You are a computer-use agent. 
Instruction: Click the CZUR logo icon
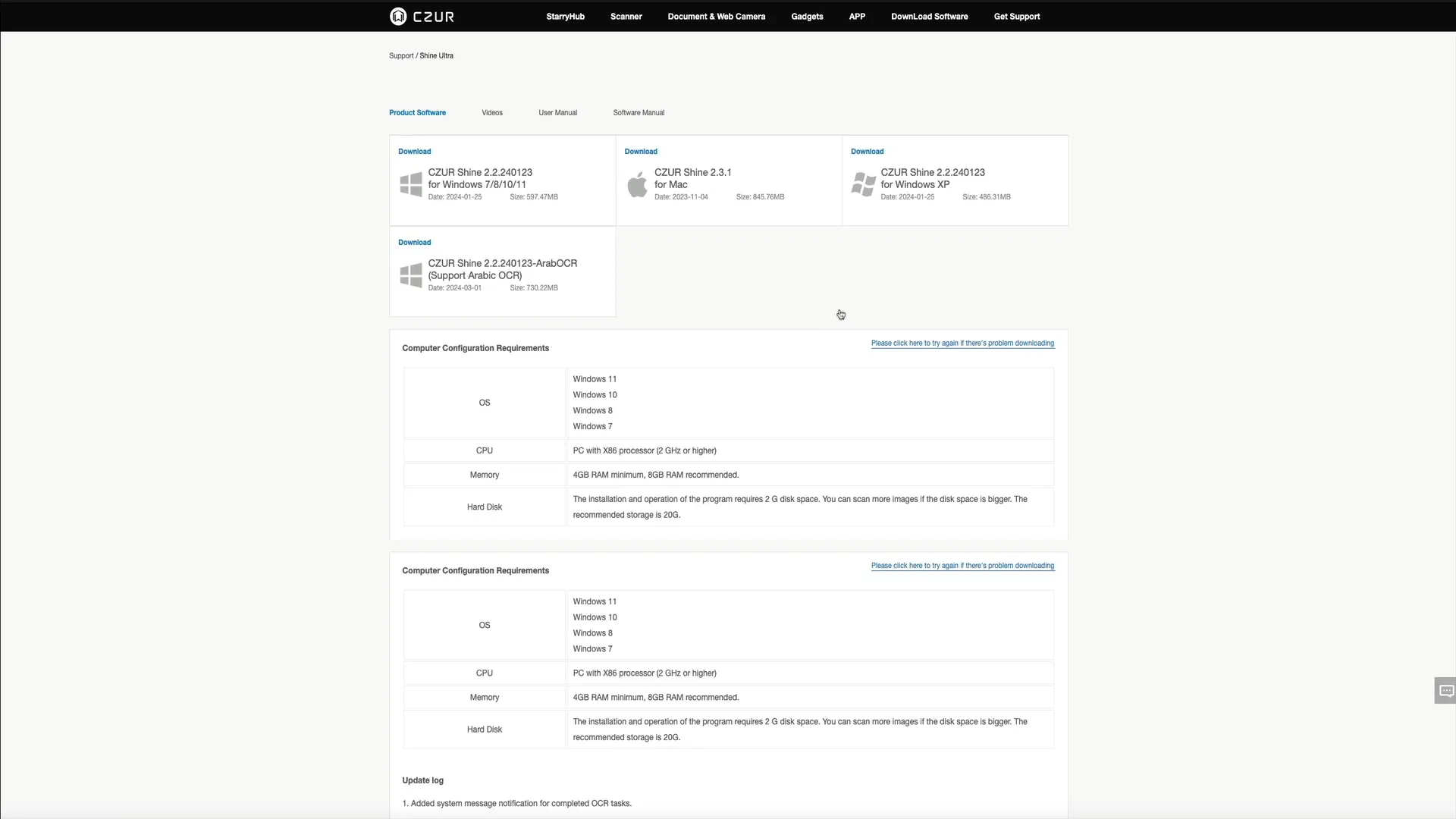(398, 16)
